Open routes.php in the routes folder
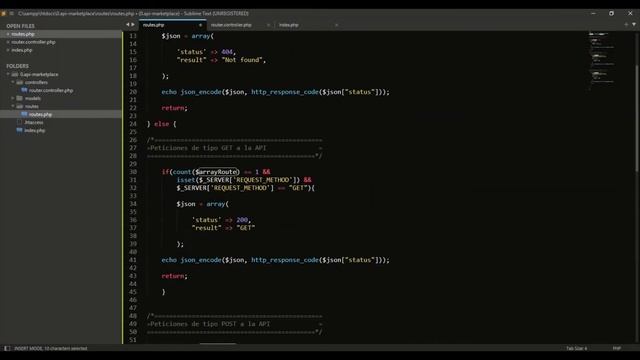The height and width of the screenshot is (360, 640). [x=40, y=114]
